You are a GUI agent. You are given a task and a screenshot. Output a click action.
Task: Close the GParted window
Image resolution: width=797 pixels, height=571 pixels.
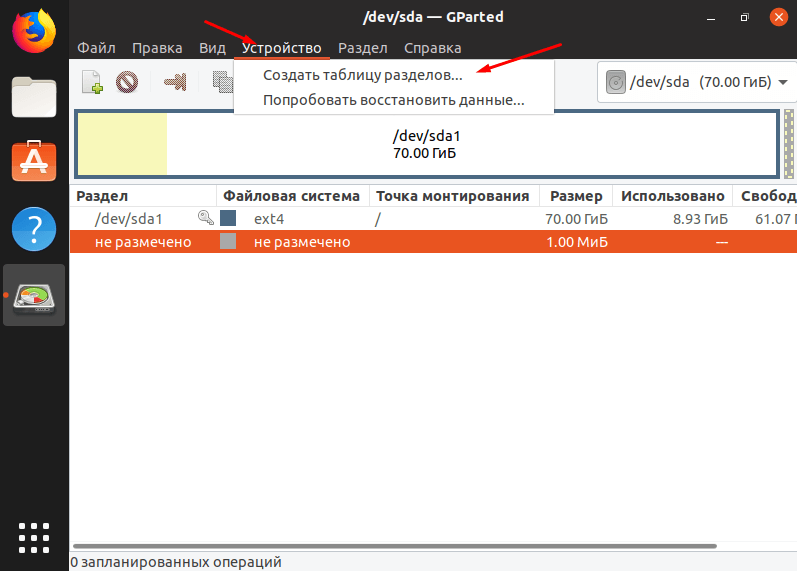click(778, 17)
